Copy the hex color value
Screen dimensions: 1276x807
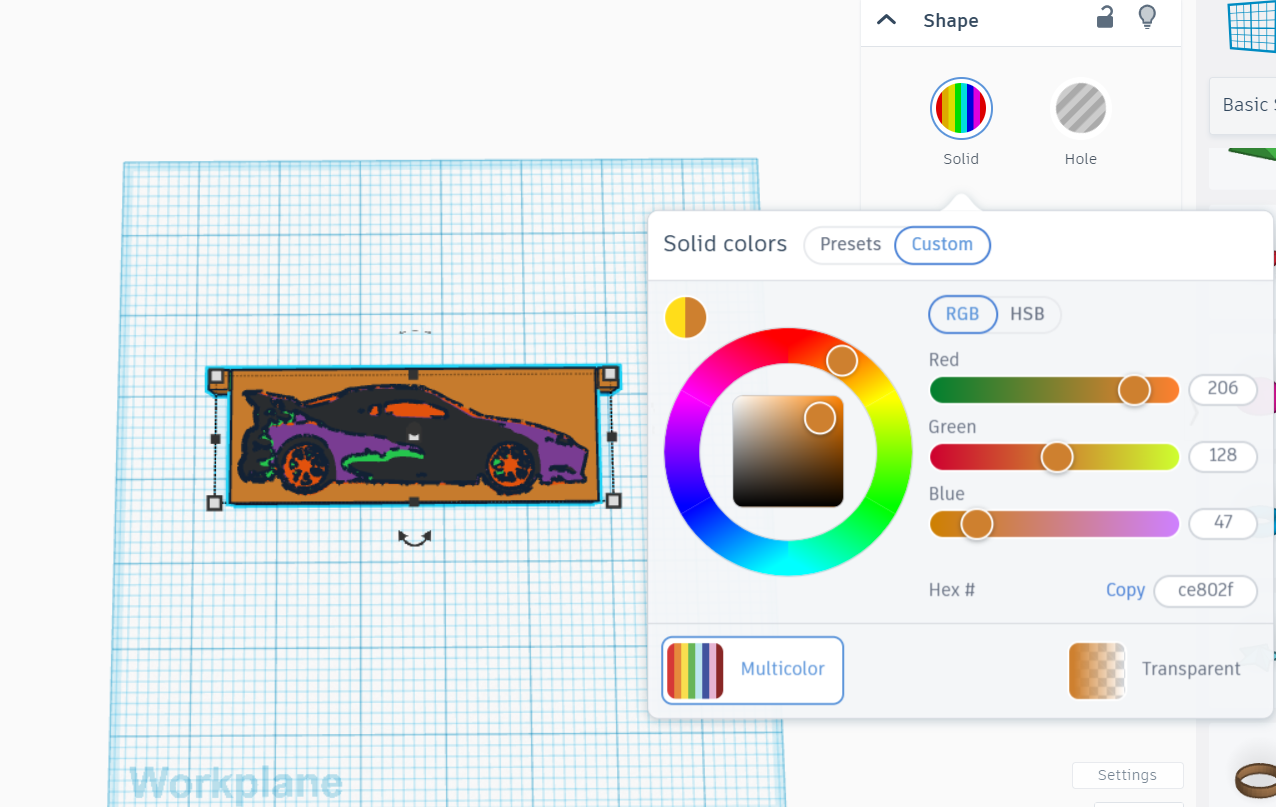point(1125,590)
